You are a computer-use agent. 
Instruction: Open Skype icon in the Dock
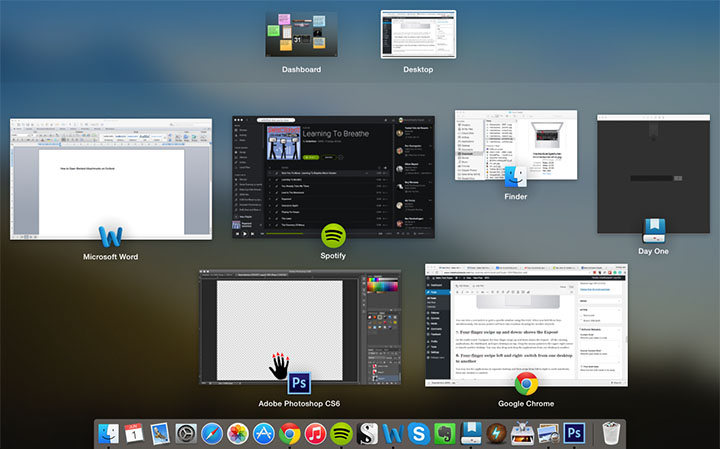point(419,433)
